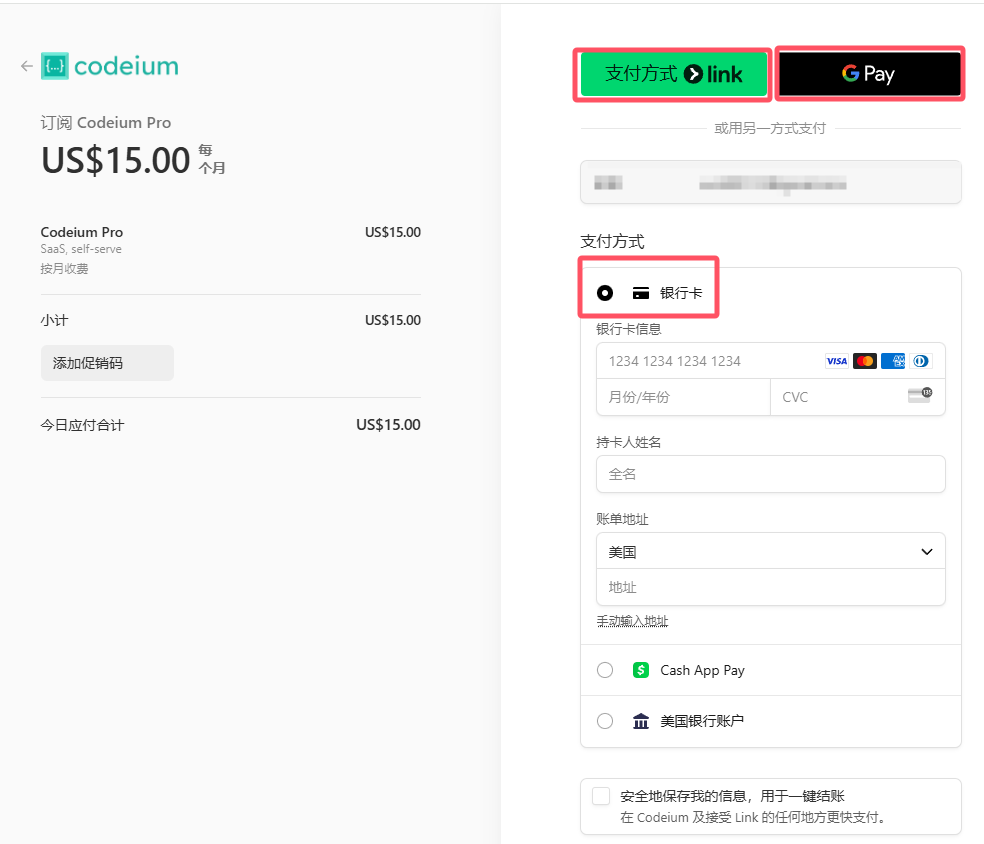Select the 美国银行账户 radio option
The width and height of the screenshot is (984, 844).
[x=605, y=721]
